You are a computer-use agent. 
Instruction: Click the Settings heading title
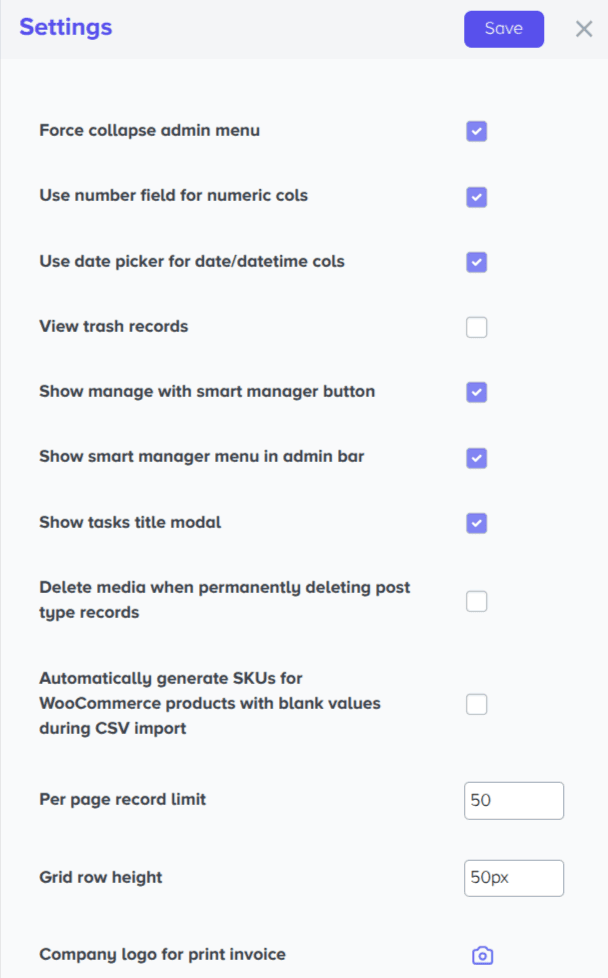pos(65,27)
